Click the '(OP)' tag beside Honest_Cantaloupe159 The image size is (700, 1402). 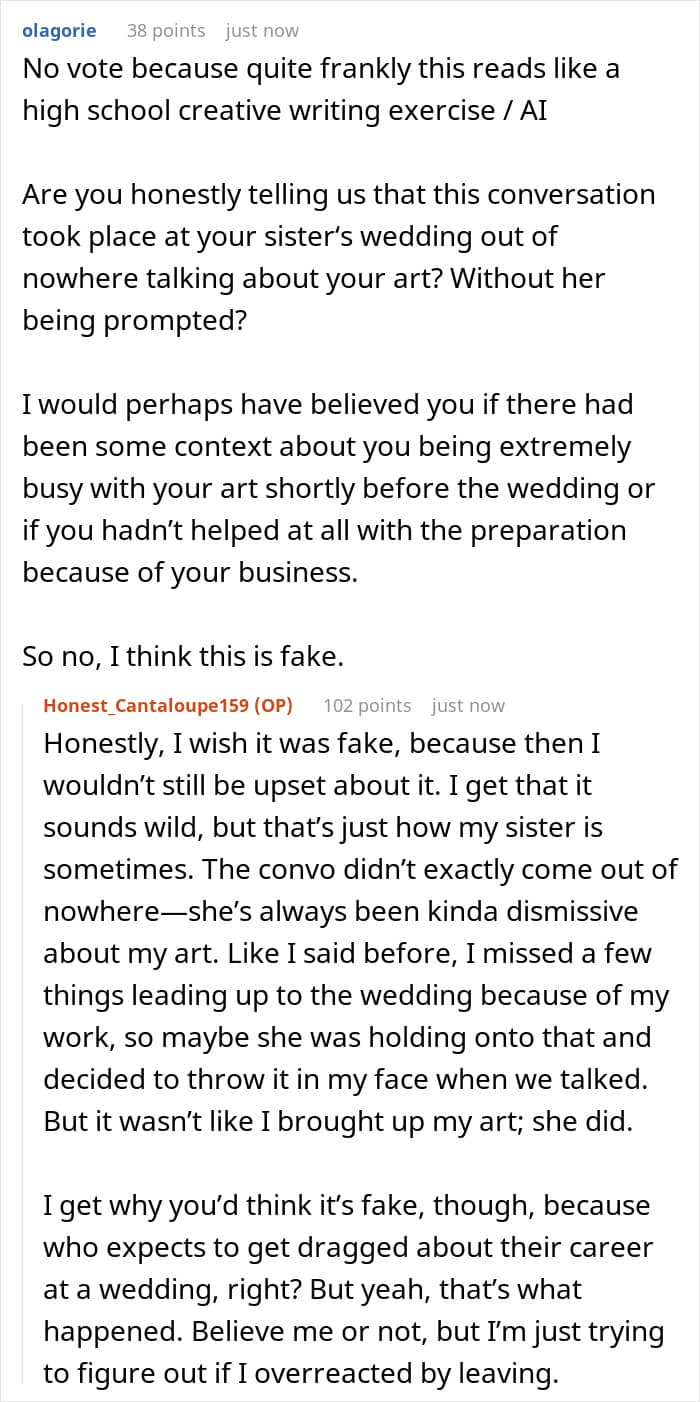pos(273,705)
